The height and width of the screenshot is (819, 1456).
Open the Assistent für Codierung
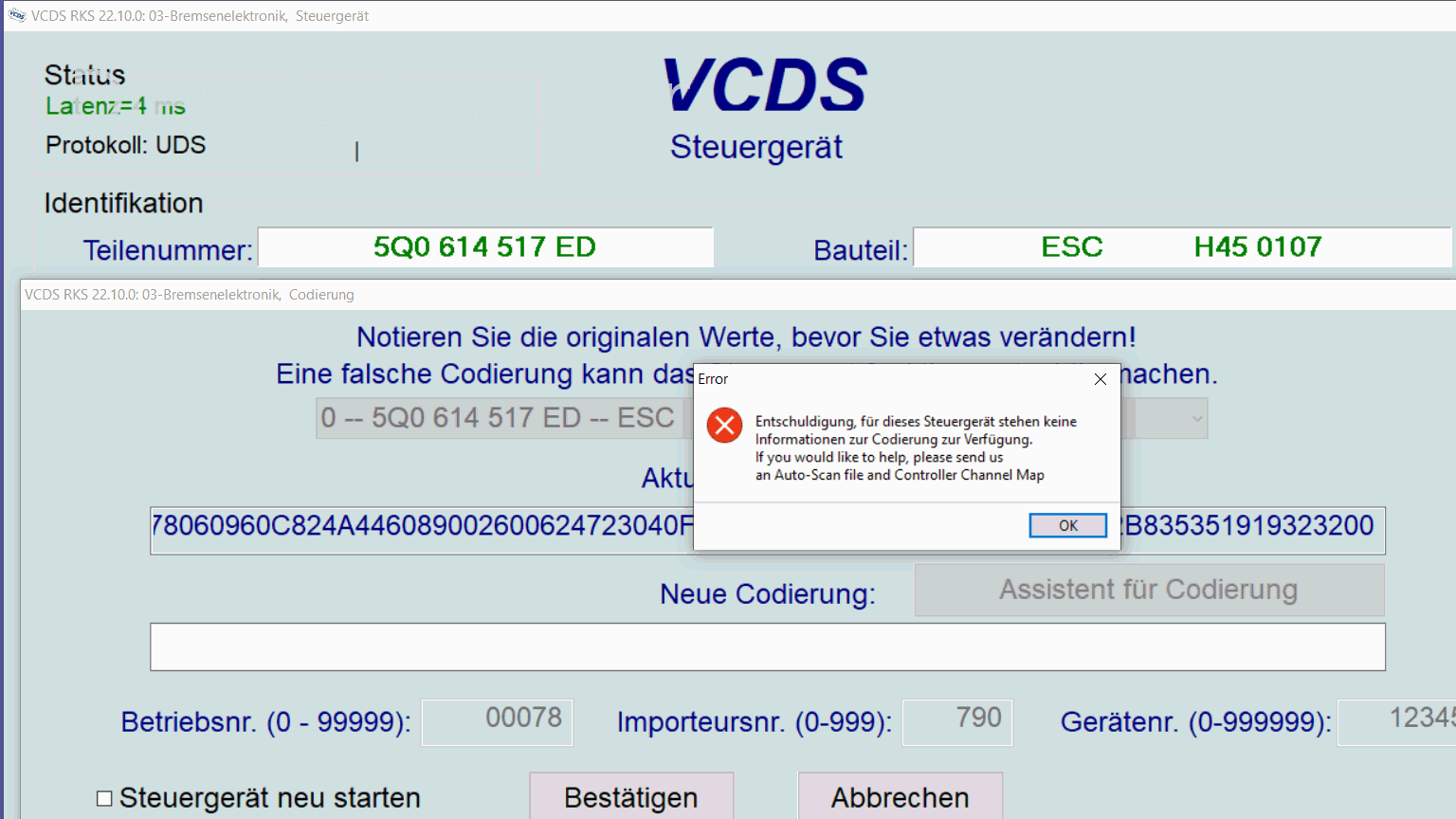click(1149, 590)
